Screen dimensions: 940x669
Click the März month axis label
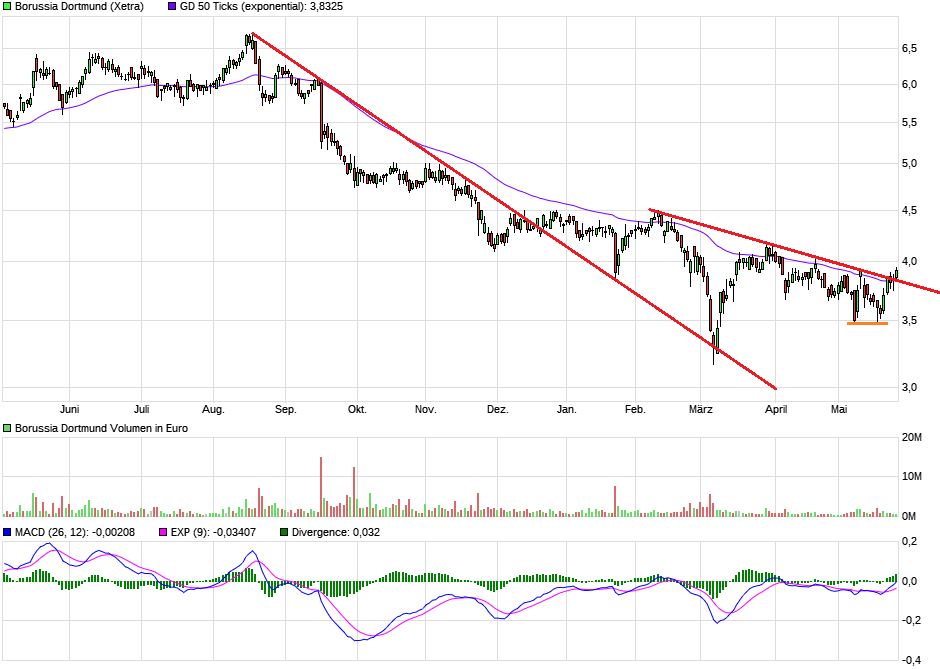click(x=703, y=409)
